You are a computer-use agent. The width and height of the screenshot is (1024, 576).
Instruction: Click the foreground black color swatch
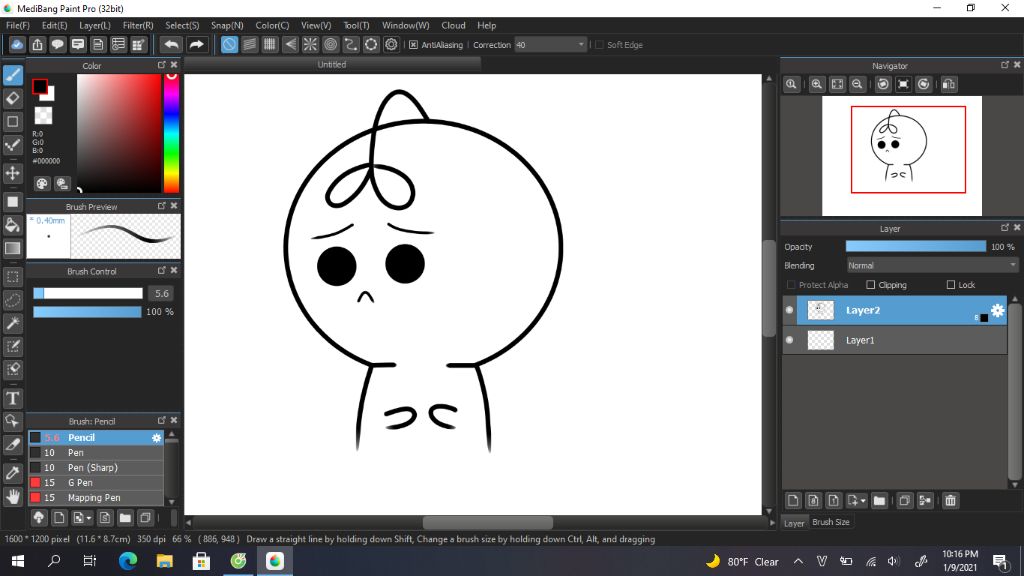tap(40, 86)
